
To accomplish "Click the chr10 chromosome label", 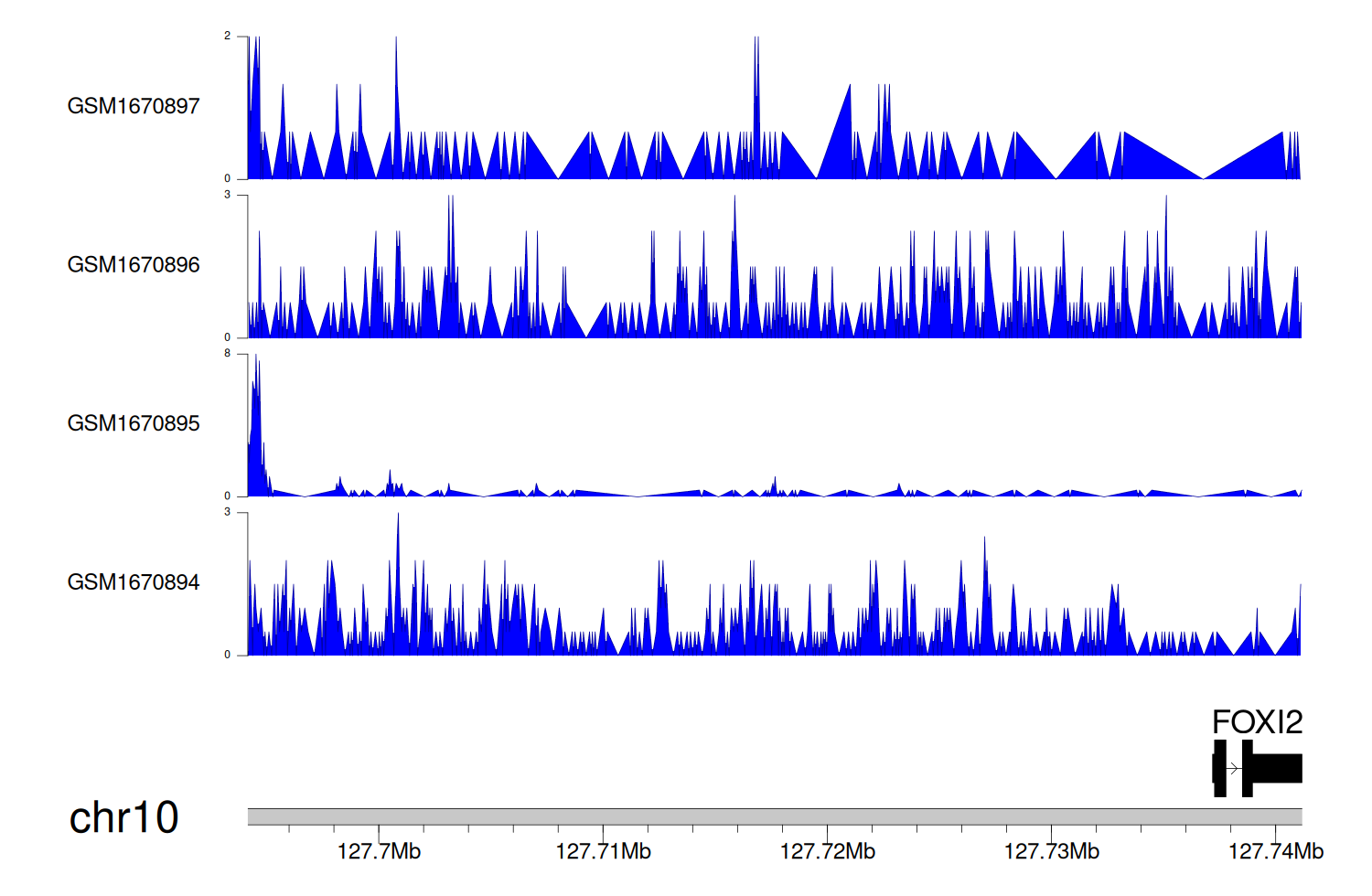I will coord(123,817).
